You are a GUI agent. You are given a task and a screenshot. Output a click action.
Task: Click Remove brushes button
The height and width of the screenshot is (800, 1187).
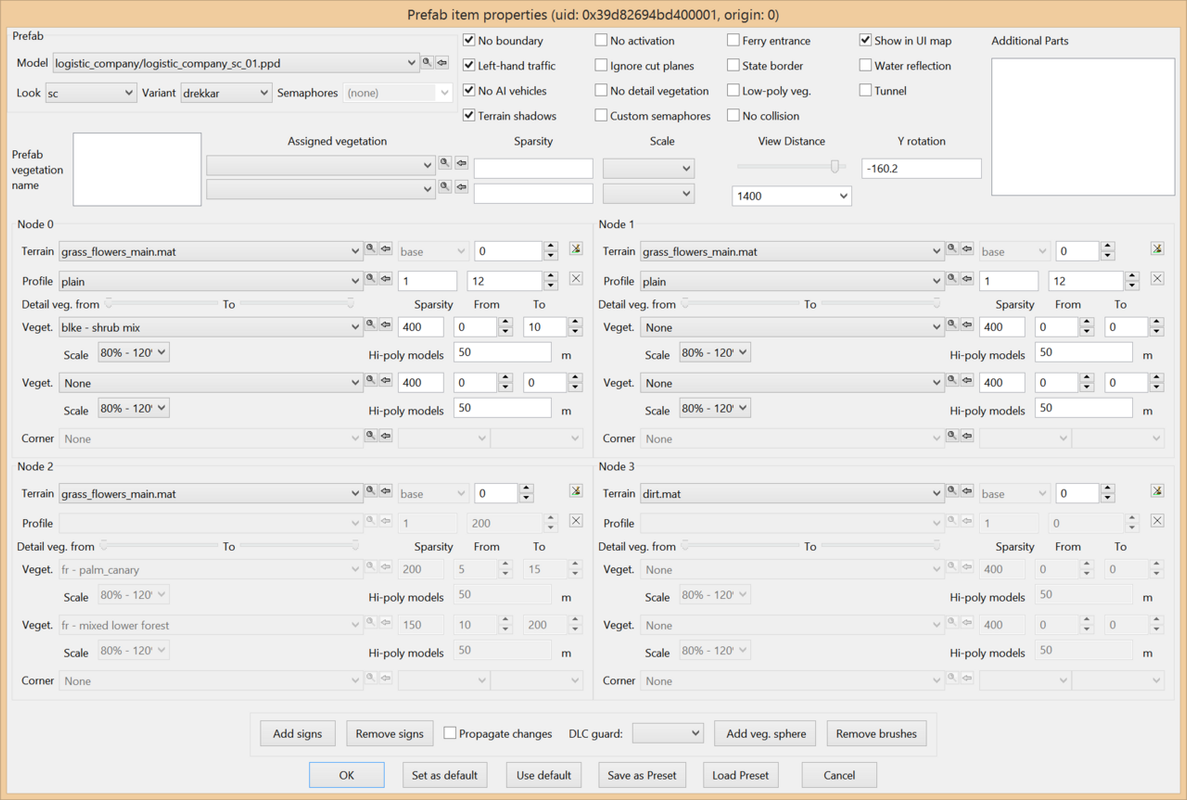pyautogui.click(x=876, y=733)
